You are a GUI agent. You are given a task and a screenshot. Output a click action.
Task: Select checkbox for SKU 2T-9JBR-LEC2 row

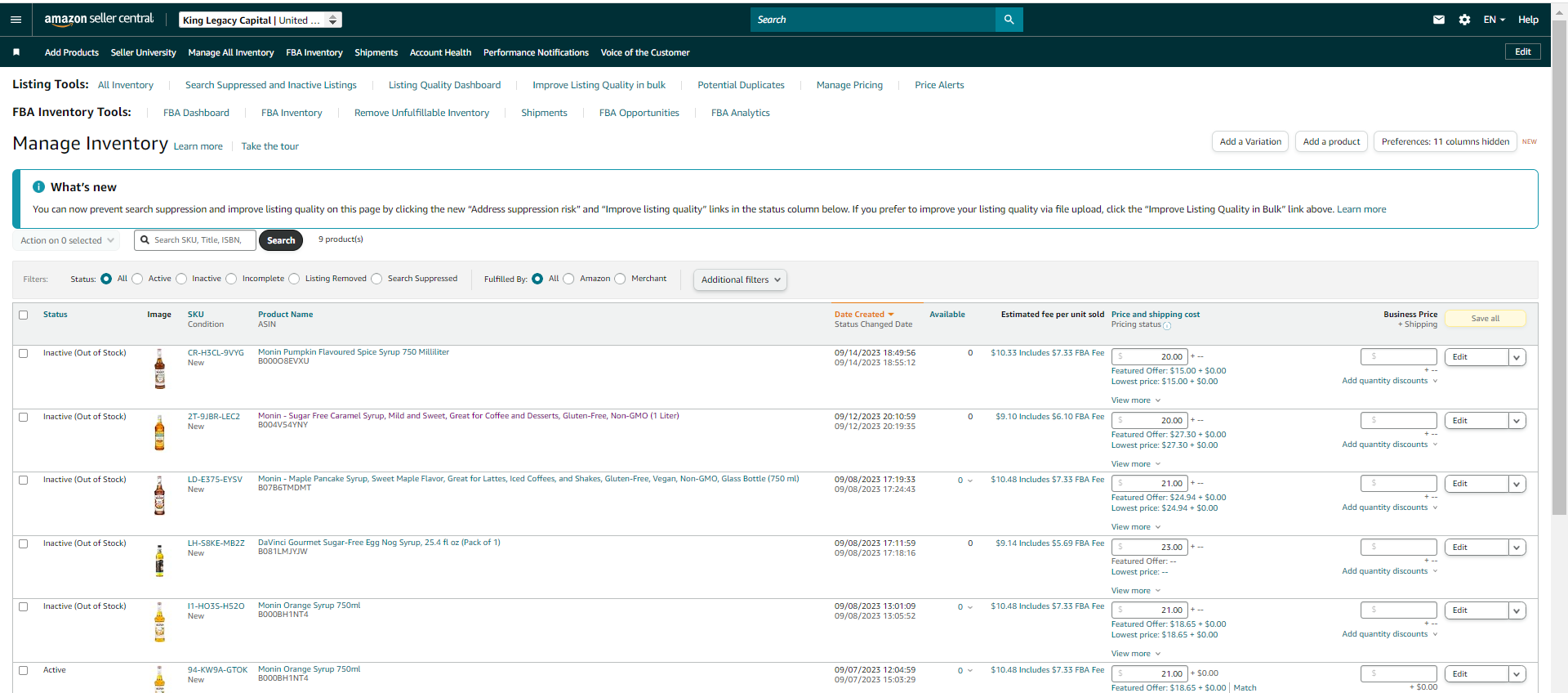(x=24, y=417)
